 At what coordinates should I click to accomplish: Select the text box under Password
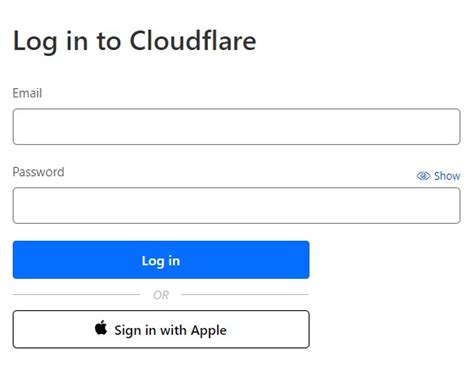[237, 205]
